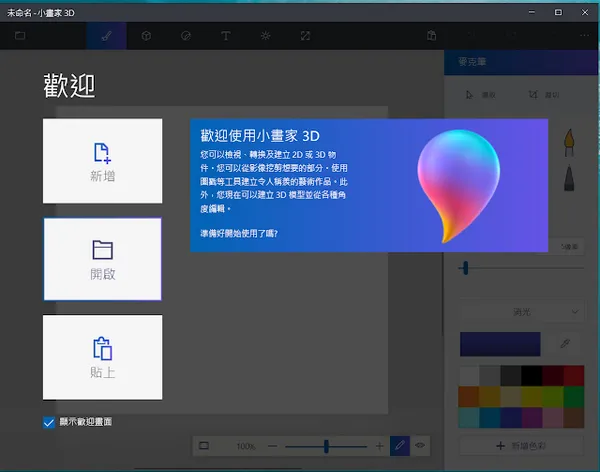Click the zoom in plus button

coord(379,445)
